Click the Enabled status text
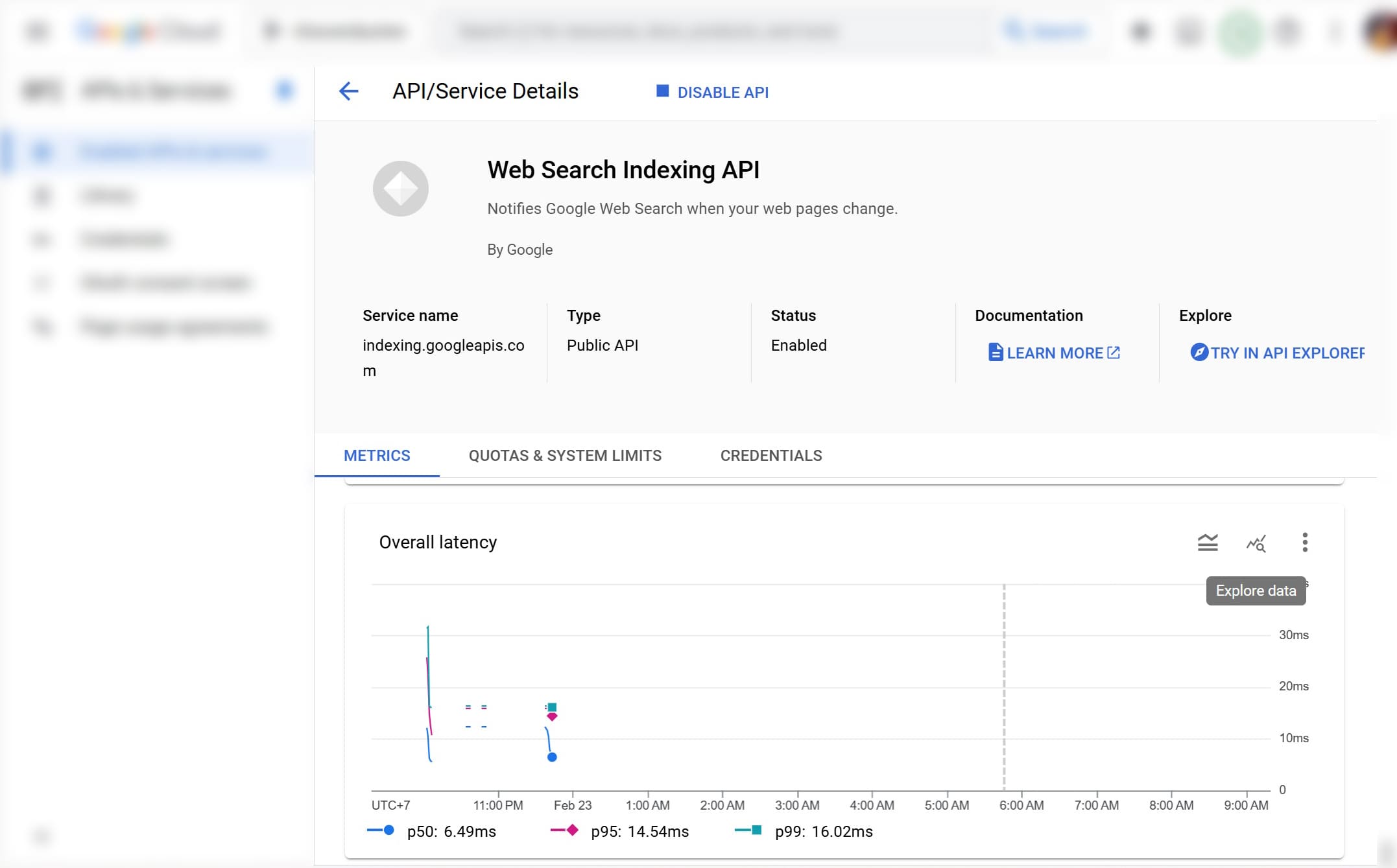This screenshot has height=868, width=1397. click(798, 346)
